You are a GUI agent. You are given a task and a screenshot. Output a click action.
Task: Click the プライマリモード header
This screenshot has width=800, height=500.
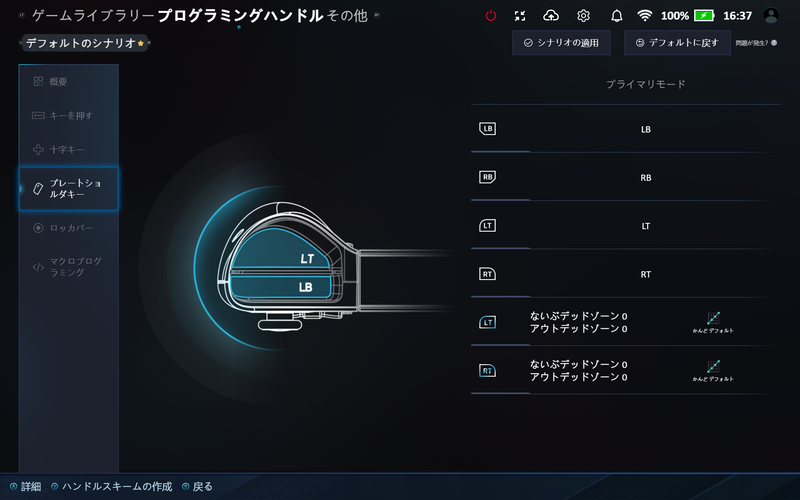click(x=645, y=84)
